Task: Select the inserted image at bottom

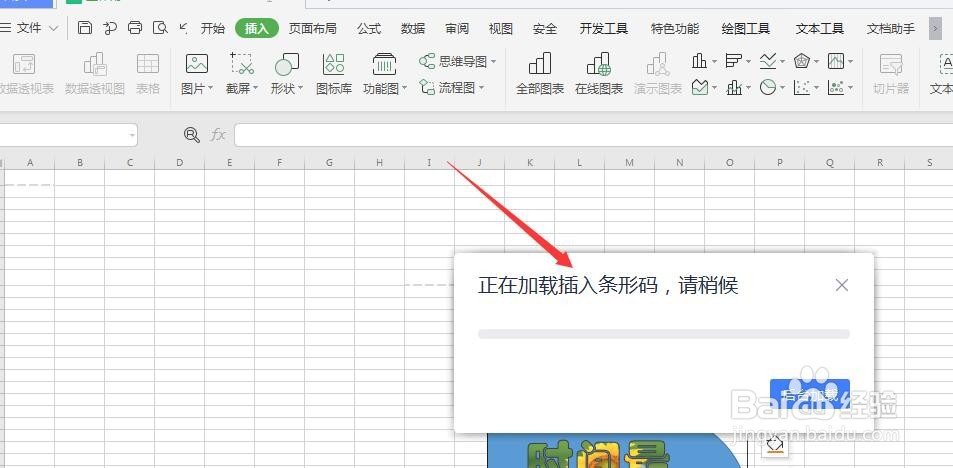Action: [x=617, y=450]
